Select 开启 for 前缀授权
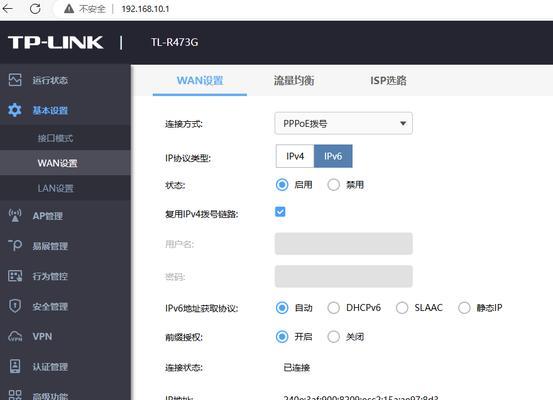The height and width of the screenshot is (400, 553). [x=282, y=337]
